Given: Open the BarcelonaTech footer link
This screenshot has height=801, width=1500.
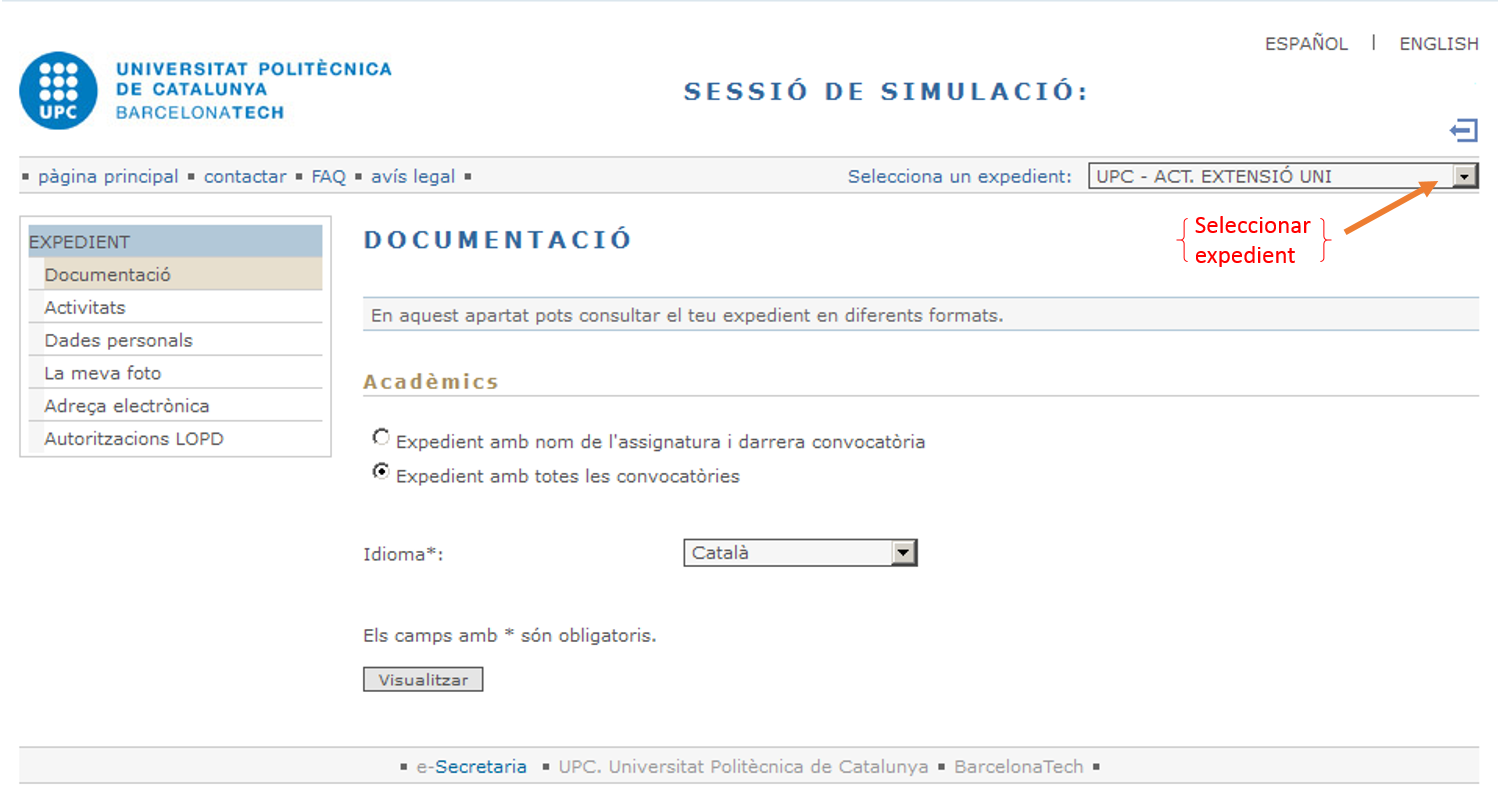Looking at the screenshot, I should [1019, 768].
